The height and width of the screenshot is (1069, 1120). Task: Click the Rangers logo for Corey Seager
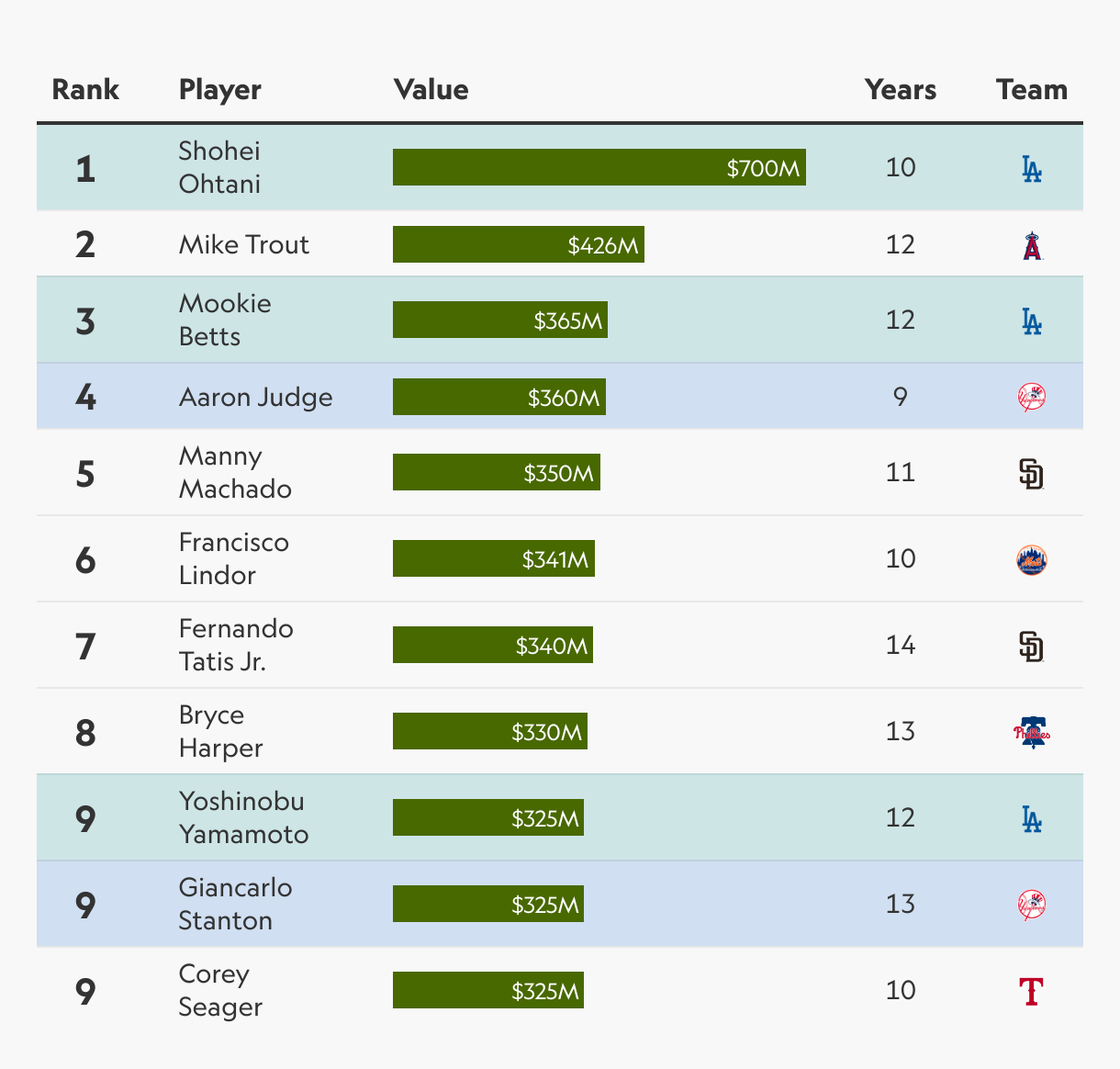tap(1032, 992)
